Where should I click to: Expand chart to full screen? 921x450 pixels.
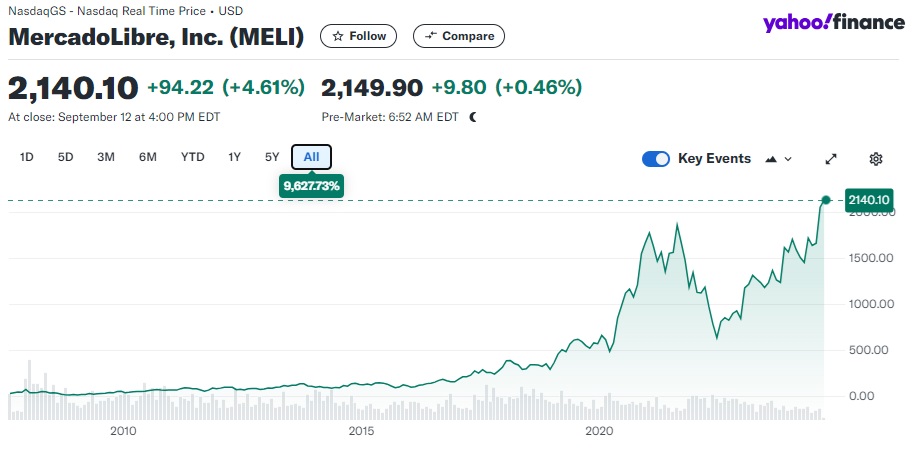(x=830, y=158)
